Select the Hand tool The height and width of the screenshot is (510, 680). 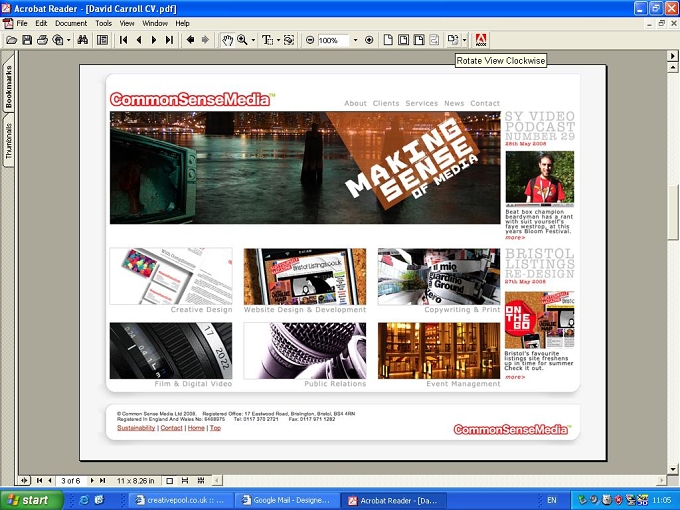click(x=227, y=40)
